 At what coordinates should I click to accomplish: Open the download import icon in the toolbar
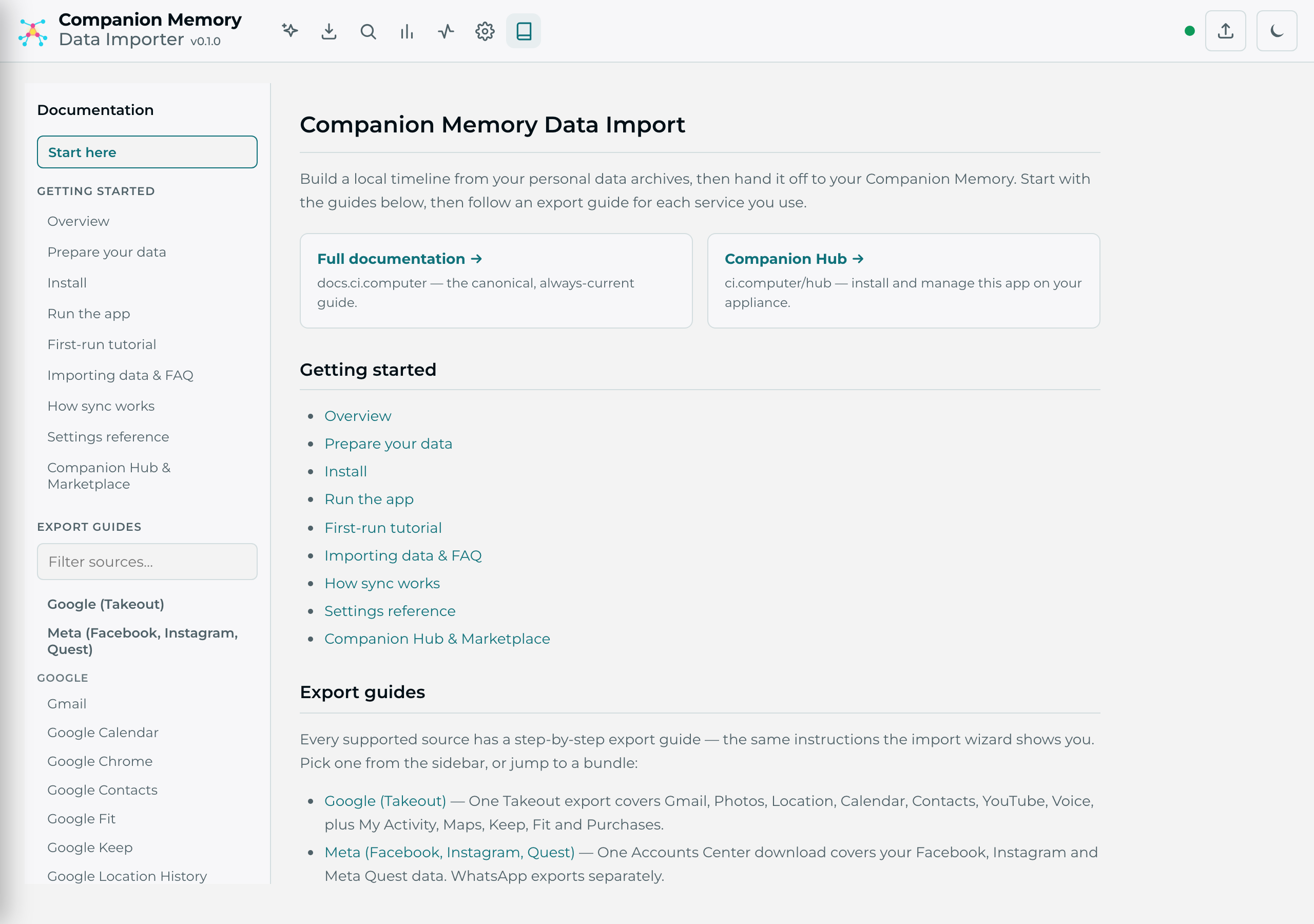tap(329, 31)
